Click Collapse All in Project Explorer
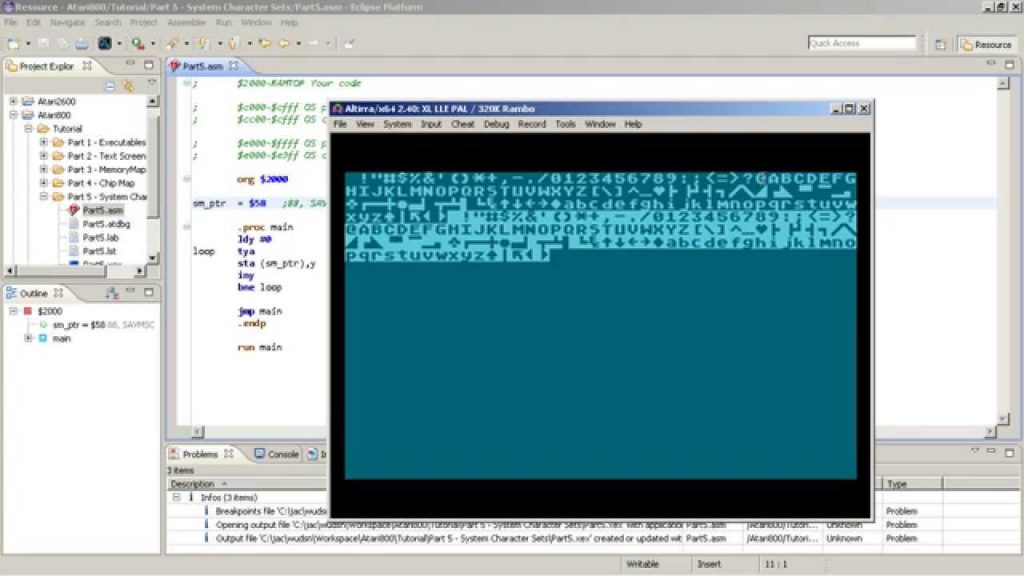1024x576 pixels. 111,84
